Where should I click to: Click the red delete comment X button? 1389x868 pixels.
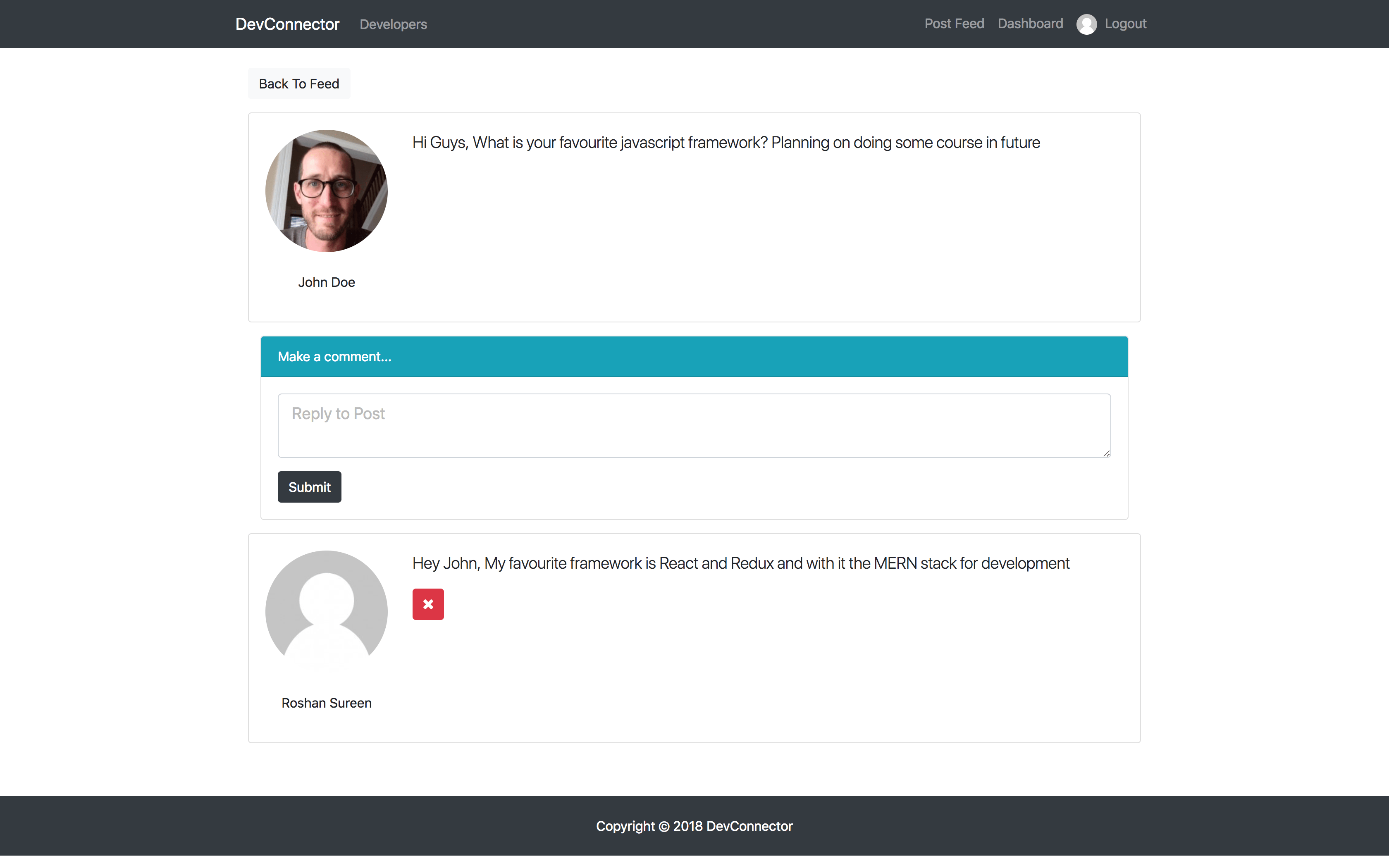[427, 604]
